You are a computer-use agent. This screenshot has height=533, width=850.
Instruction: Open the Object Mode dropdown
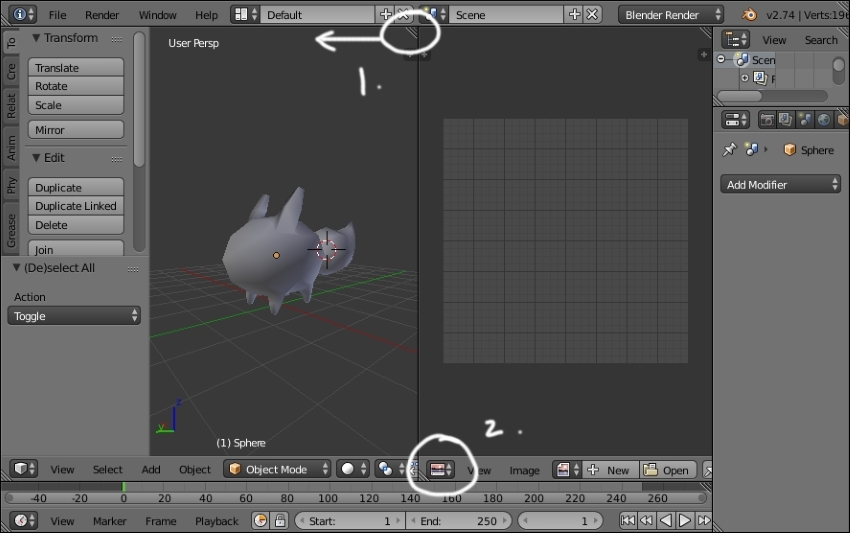click(277, 469)
